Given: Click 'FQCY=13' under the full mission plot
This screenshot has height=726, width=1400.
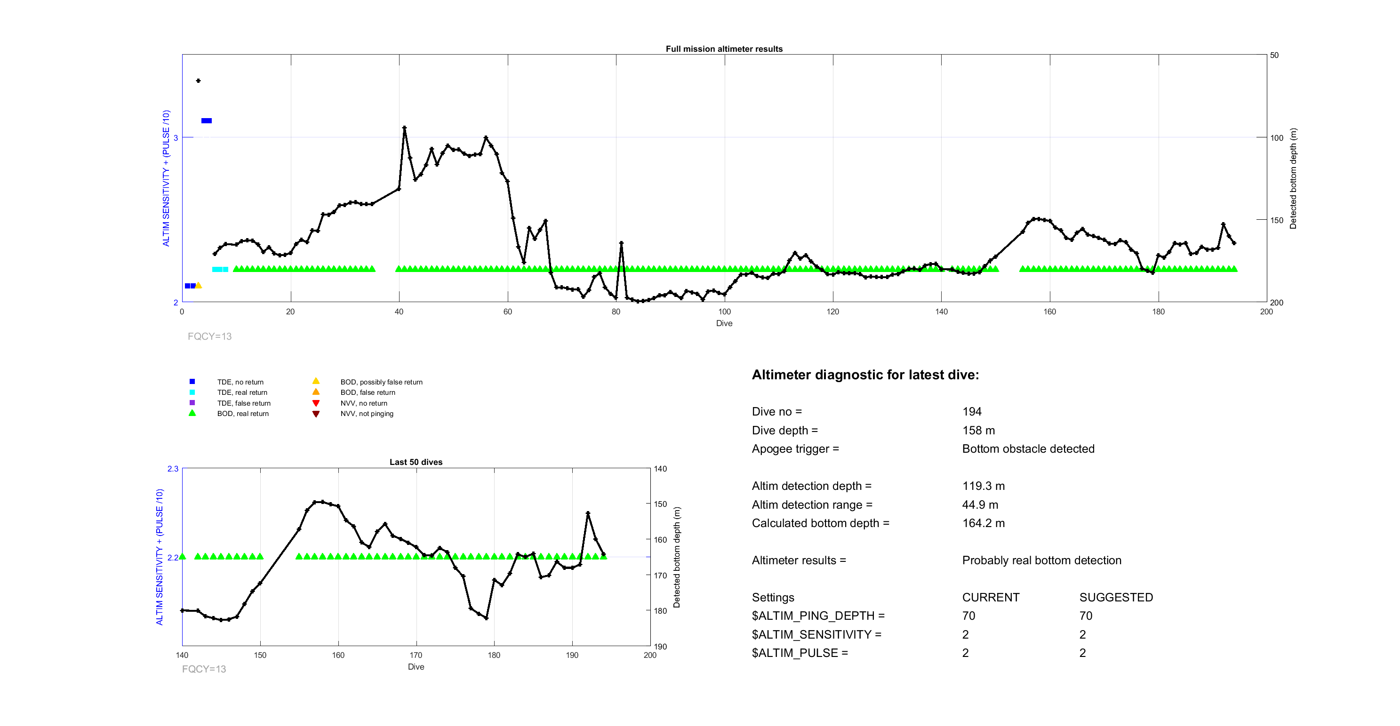Looking at the screenshot, I should [x=210, y=337].
